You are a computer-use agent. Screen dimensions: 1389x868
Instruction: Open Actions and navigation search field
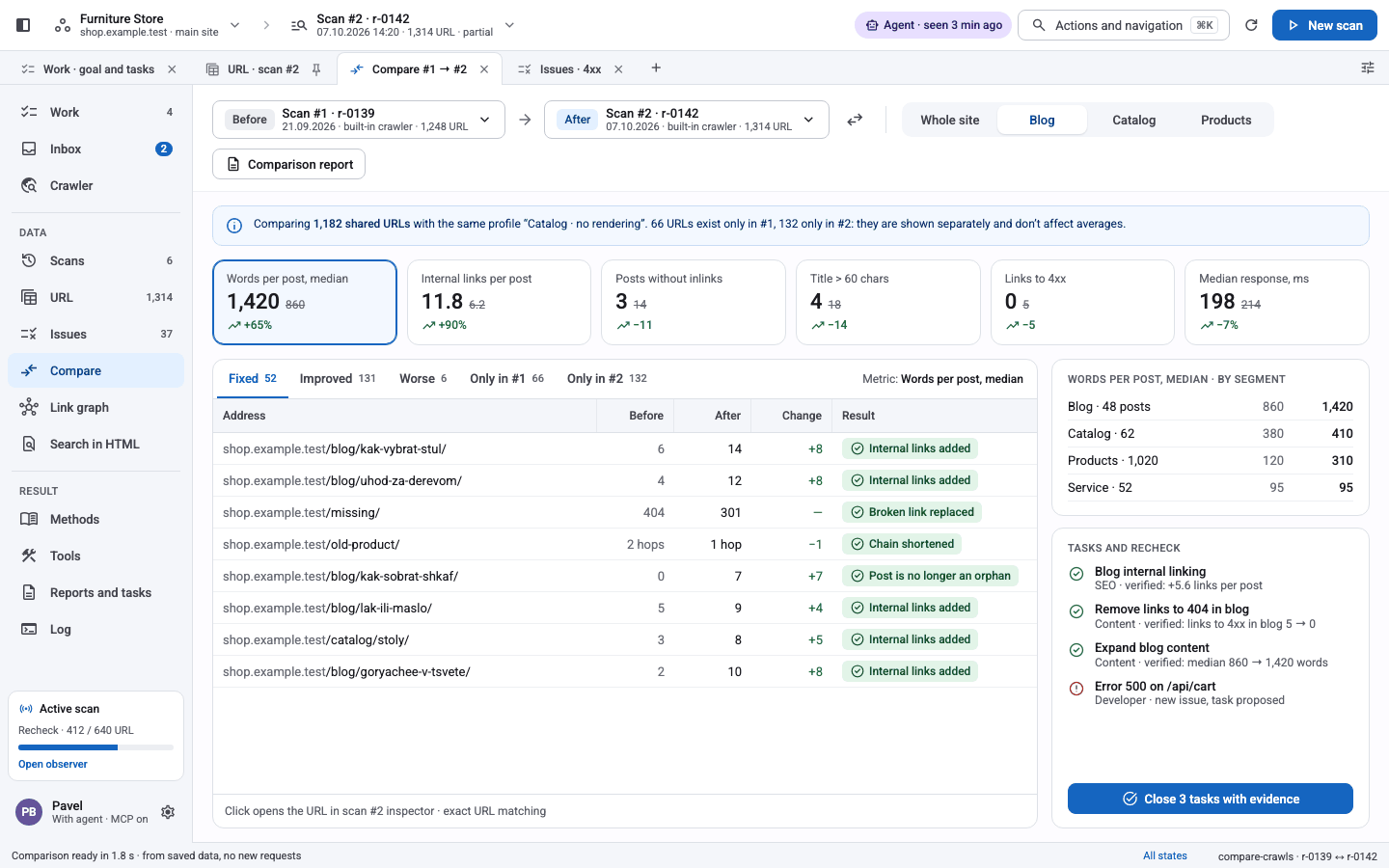tap(1124, 25)
